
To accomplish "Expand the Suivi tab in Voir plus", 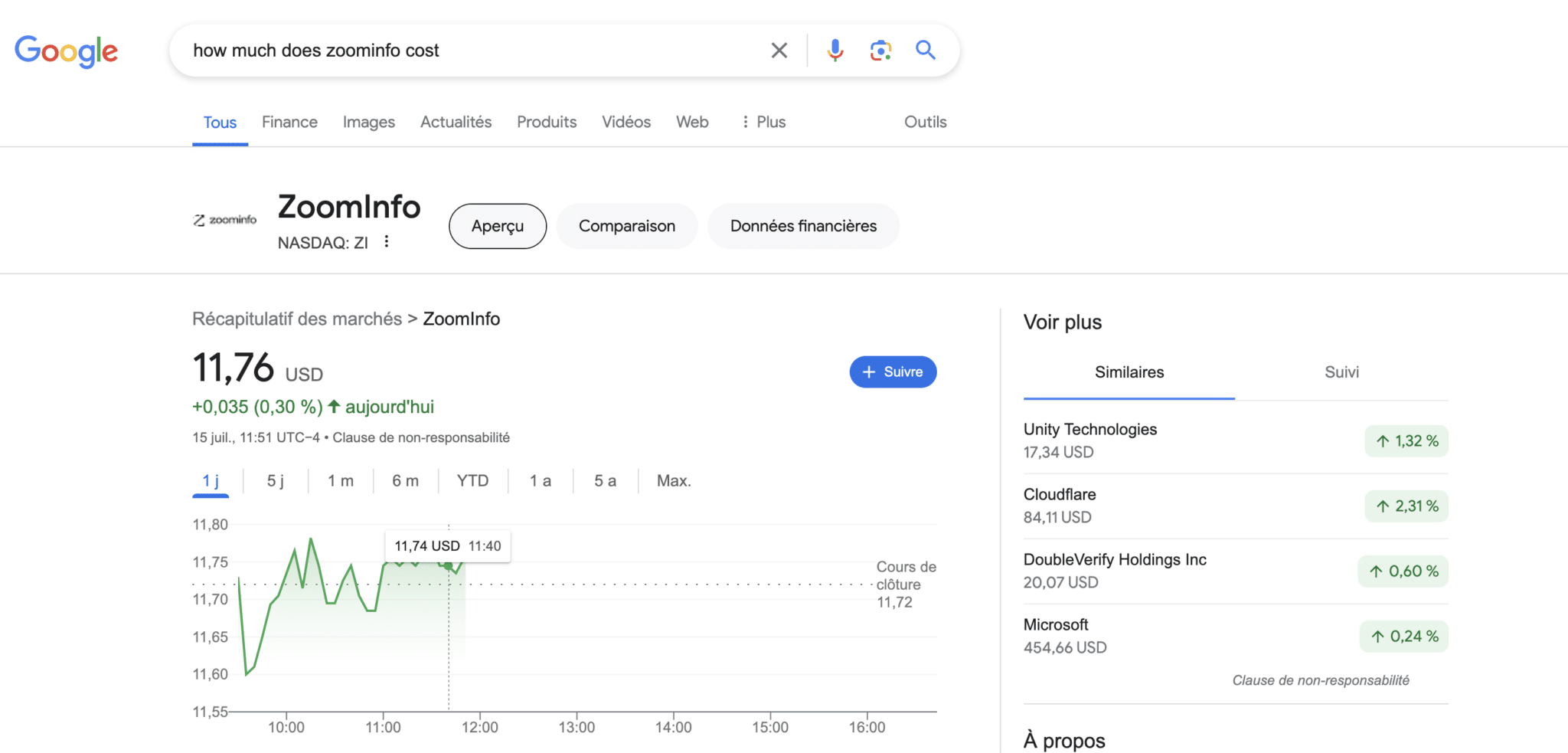I will coord(1341,372).
